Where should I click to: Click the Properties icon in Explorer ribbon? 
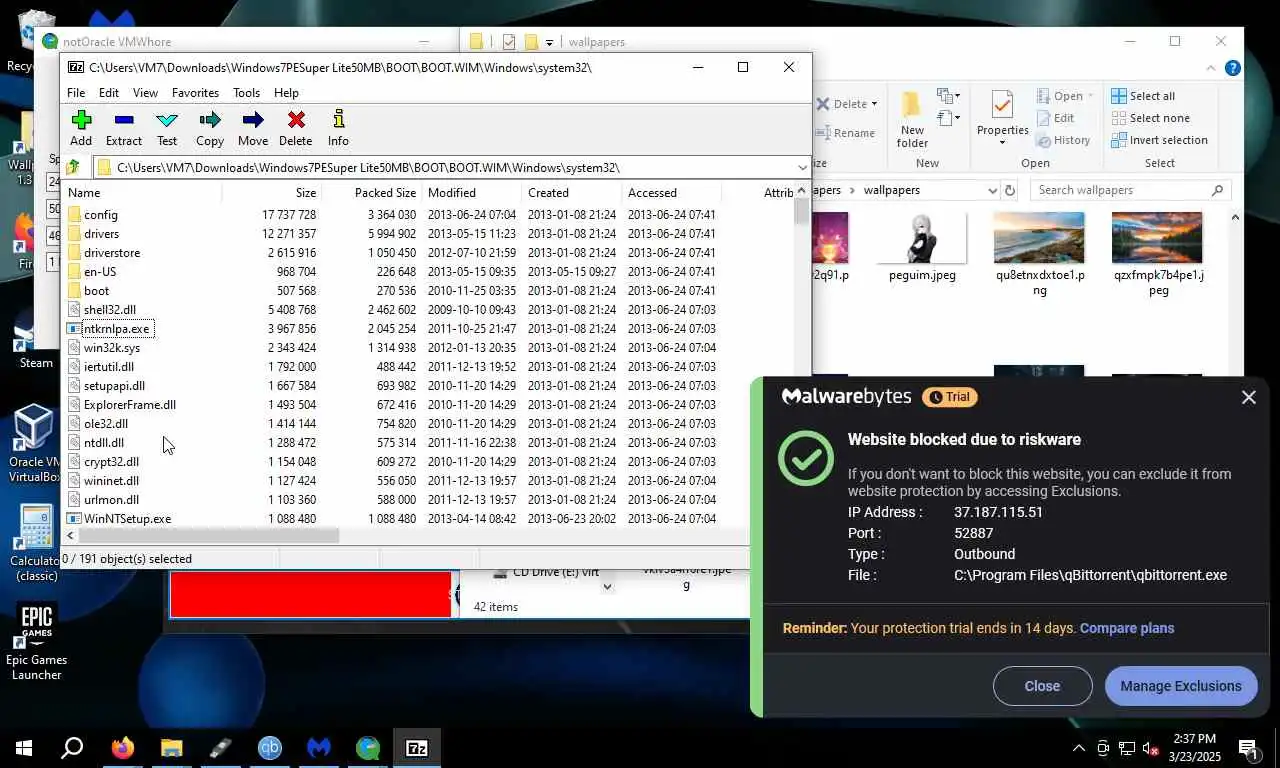[1002, 105]
